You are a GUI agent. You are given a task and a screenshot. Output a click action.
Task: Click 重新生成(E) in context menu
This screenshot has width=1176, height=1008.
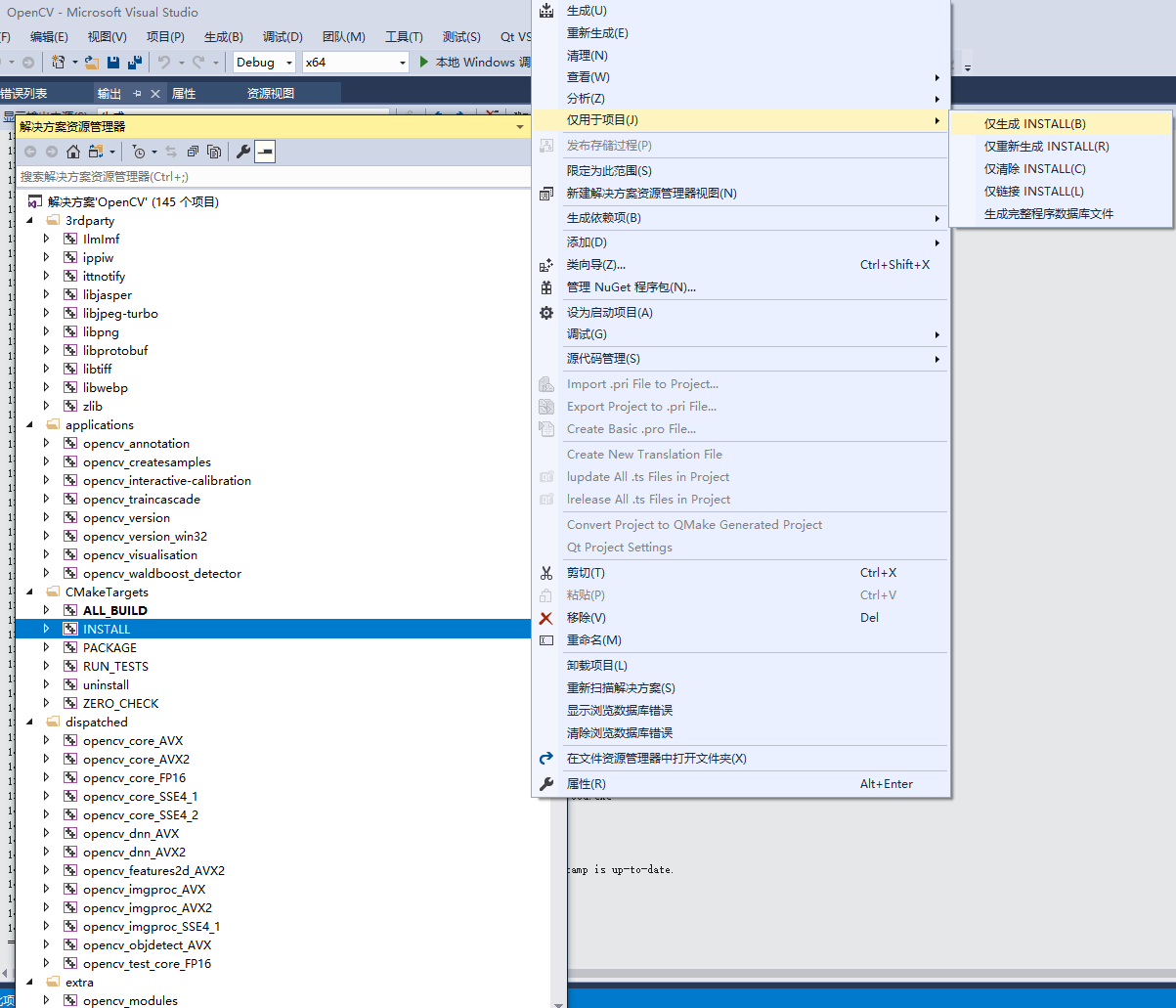(741, 33)
